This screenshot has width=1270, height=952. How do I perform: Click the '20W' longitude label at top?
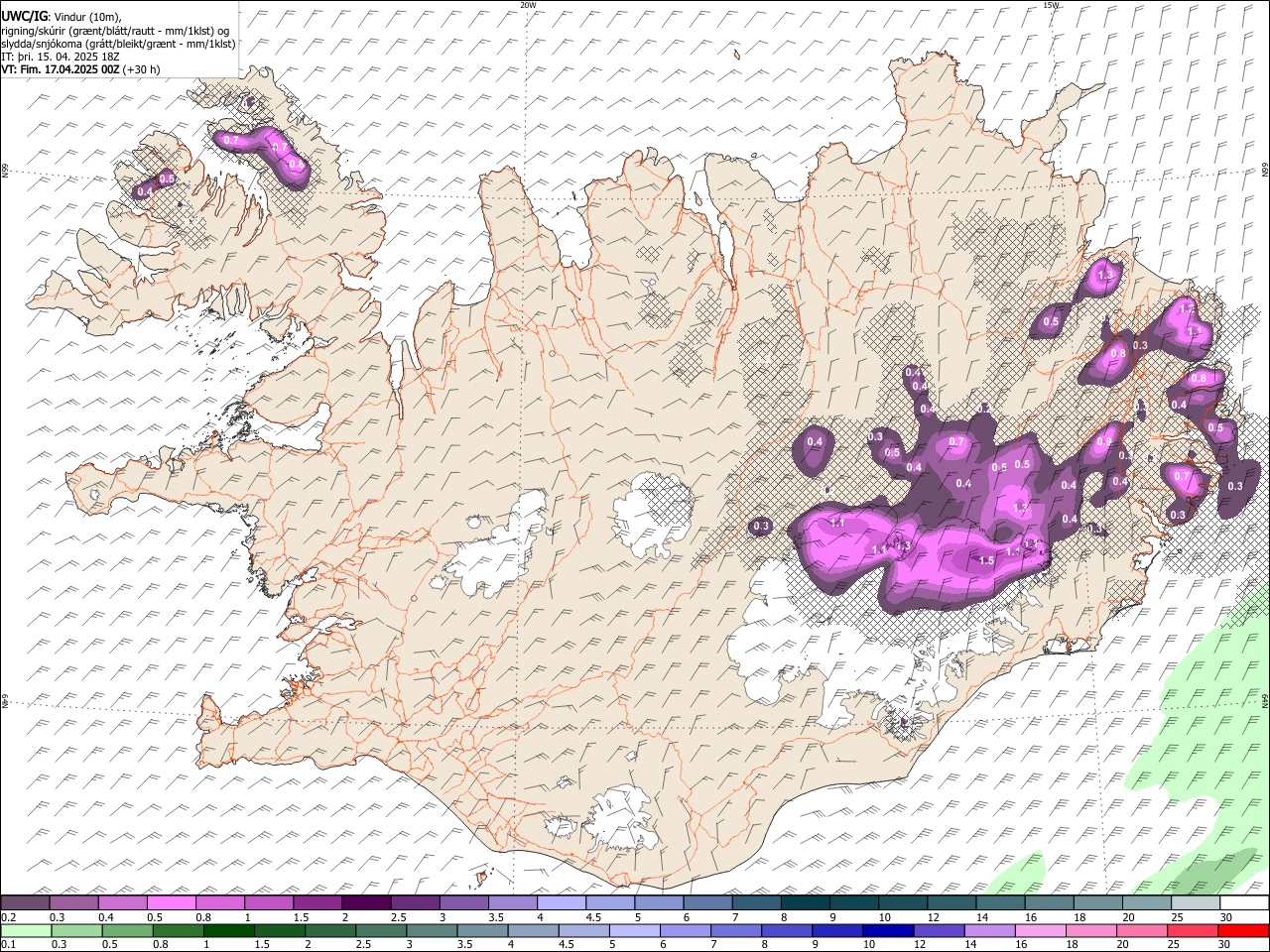click(x=529, y=5)
